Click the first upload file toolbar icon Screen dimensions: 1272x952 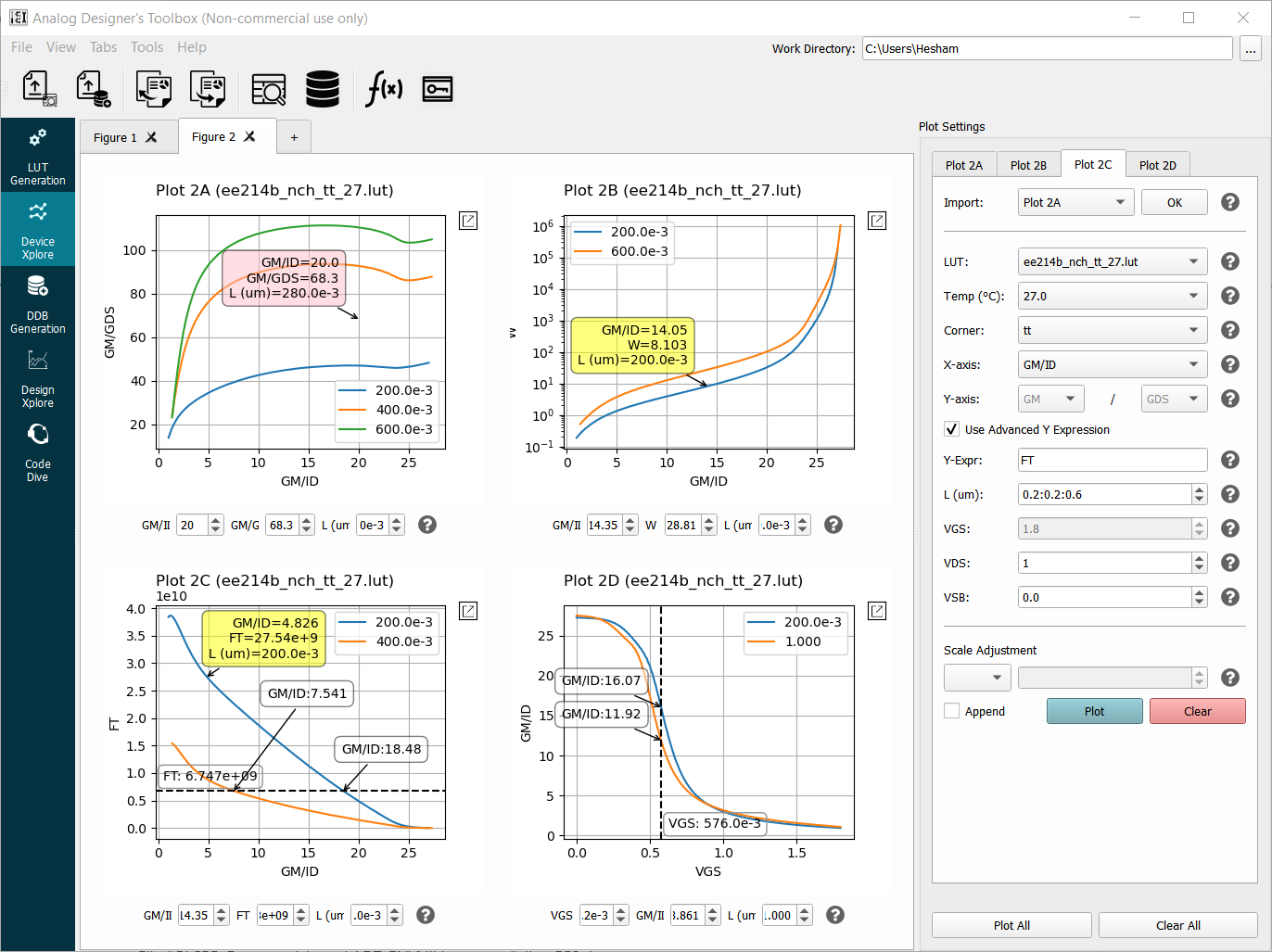39,88
